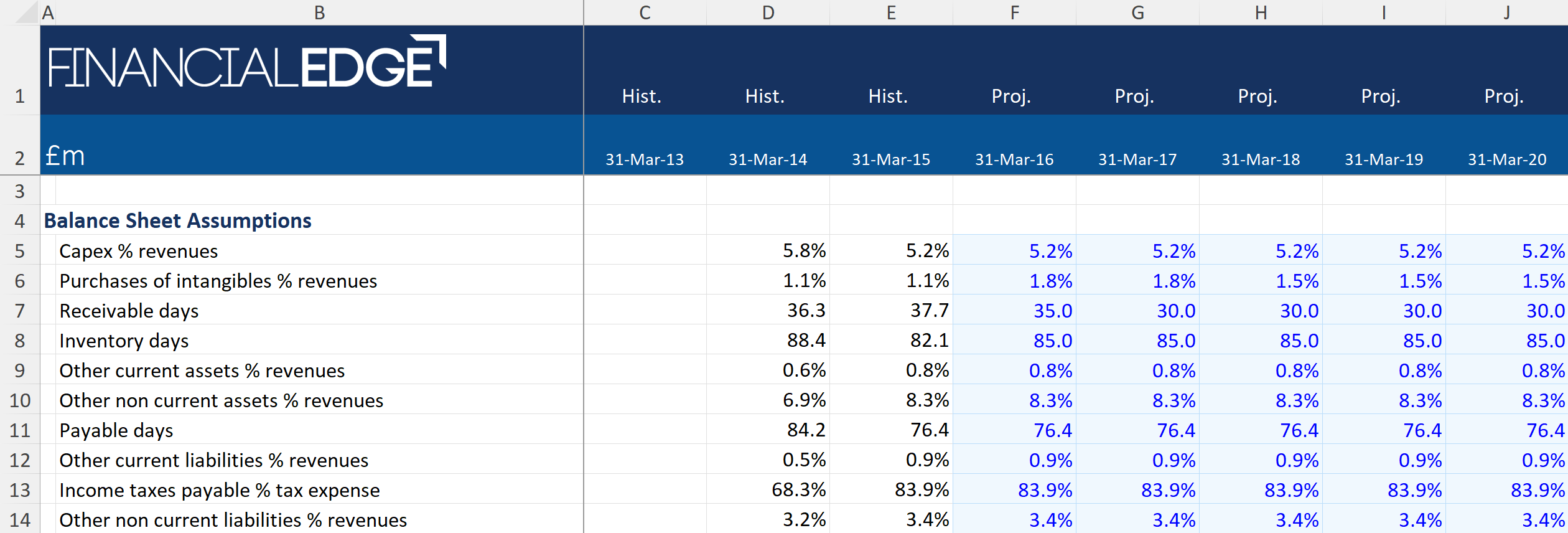Image resolution: width=1568 pixels, height=533 pixels.
Task: Select Other current liabilities 0.5% cell
Action: point(768,460)
